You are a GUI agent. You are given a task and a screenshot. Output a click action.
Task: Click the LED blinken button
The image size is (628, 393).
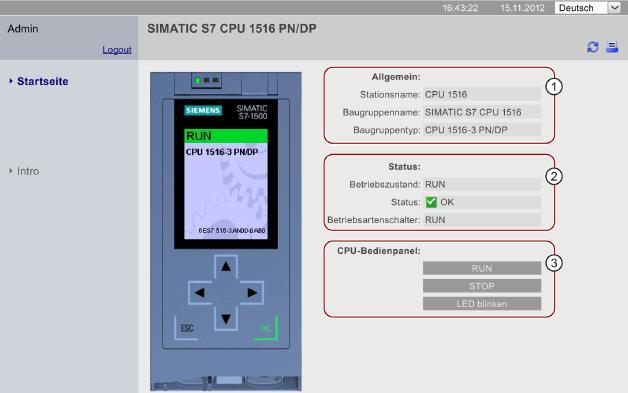pos(482,304)
